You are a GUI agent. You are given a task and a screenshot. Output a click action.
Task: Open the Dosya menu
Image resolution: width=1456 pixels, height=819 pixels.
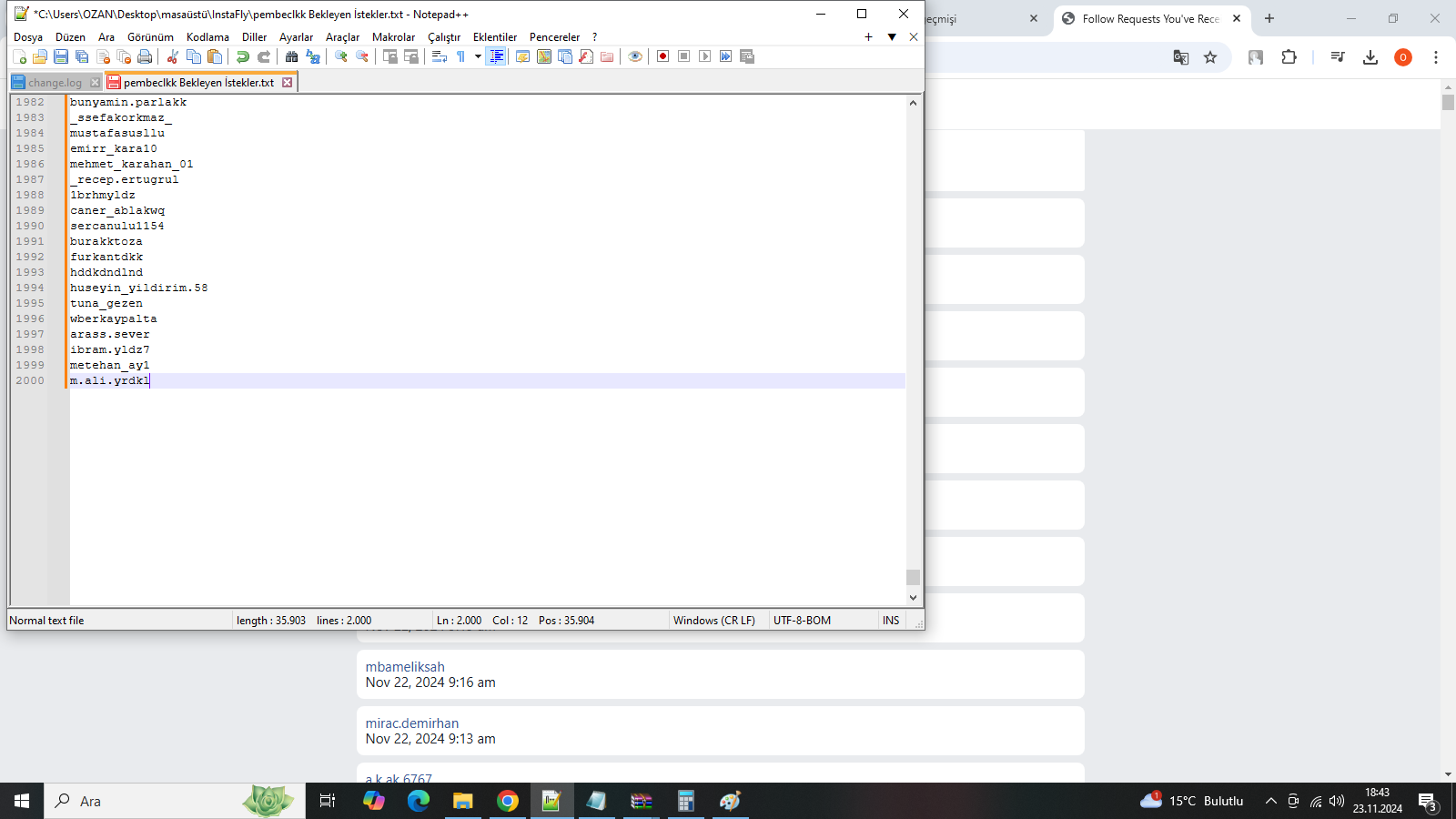click(28, 37)
